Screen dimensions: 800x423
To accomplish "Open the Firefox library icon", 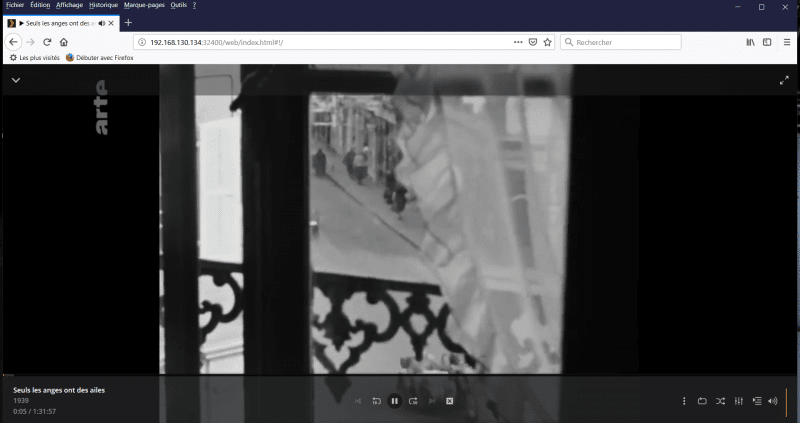I will [751, 42].
